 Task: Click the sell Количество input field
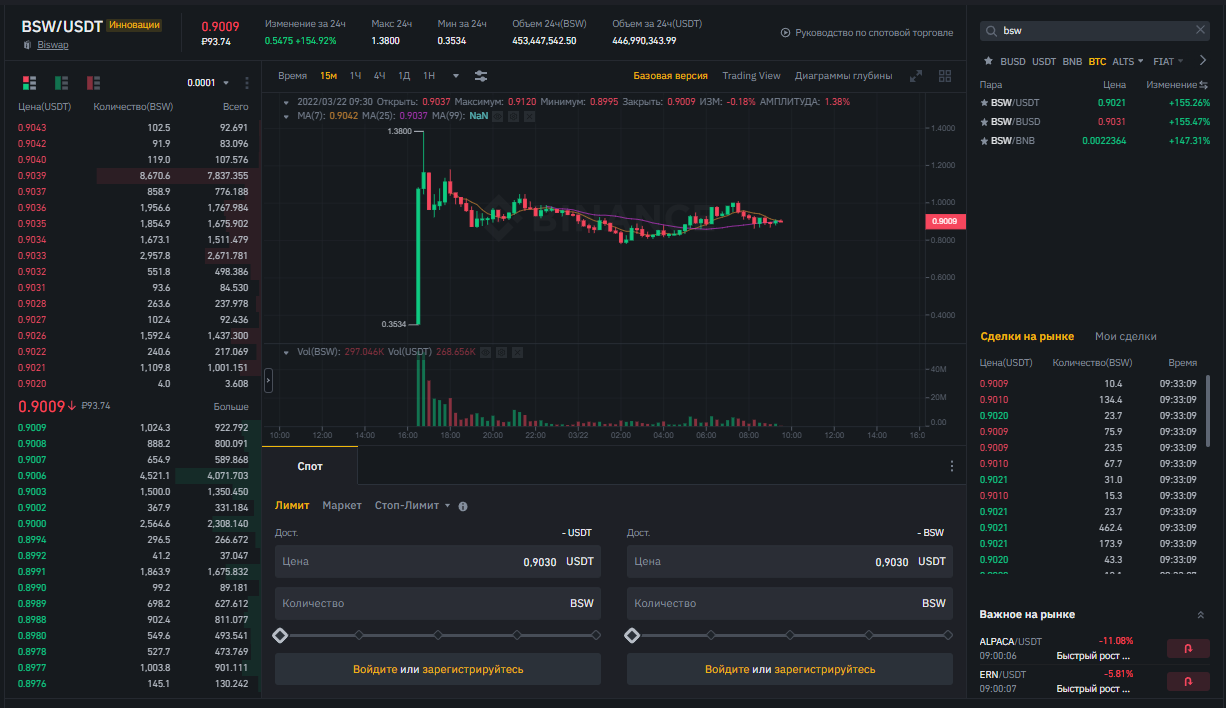pyautogui.click(x=790, y=603)
